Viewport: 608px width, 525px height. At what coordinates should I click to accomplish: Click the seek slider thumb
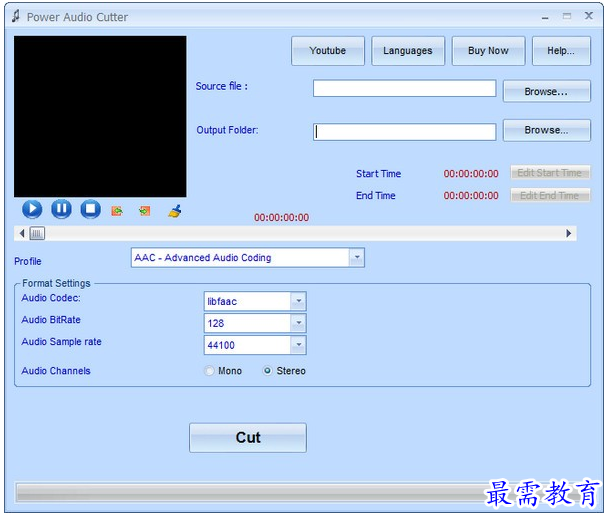(x=36, y=233)
